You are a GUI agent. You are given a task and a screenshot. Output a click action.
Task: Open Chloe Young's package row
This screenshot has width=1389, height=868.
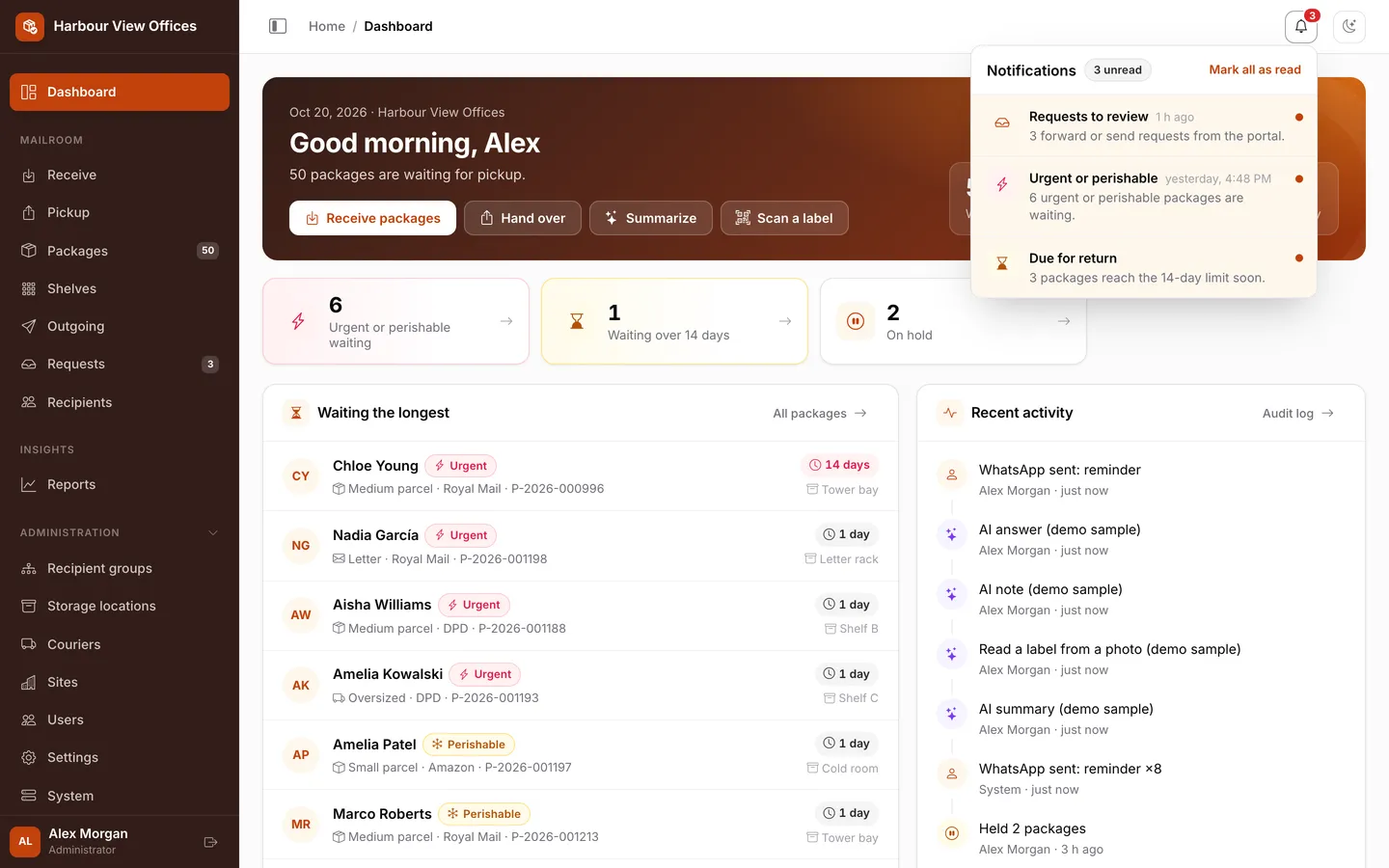click(x=581, y=476)
